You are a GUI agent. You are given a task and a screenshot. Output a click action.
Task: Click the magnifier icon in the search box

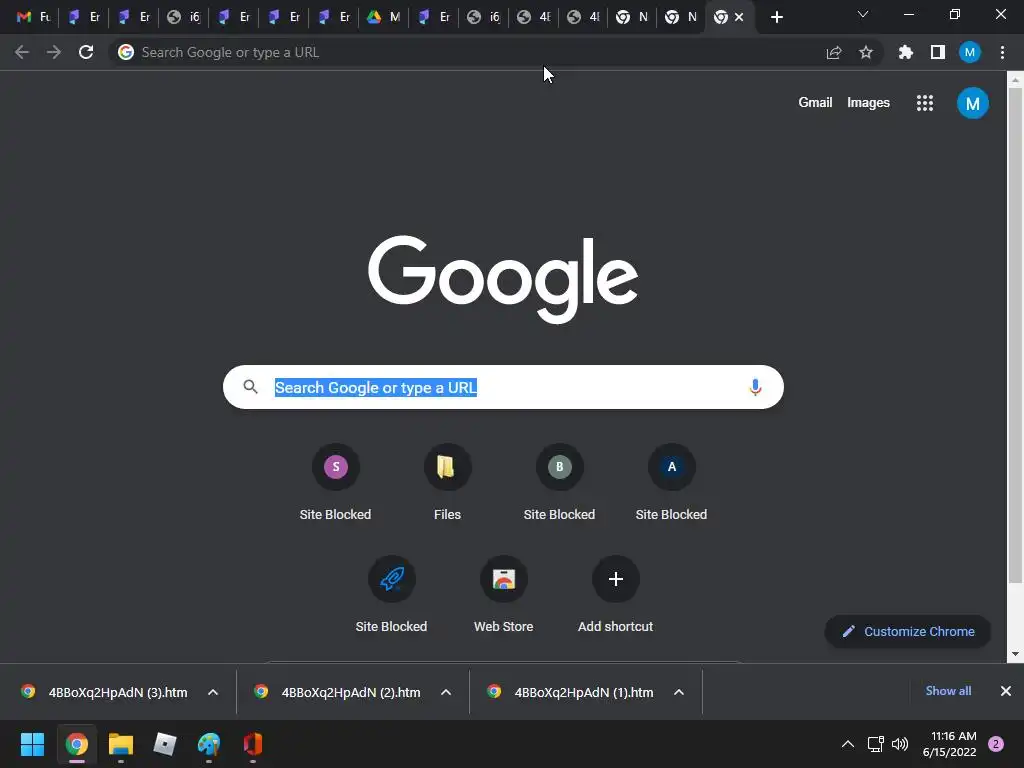click(x=250, y=387)
